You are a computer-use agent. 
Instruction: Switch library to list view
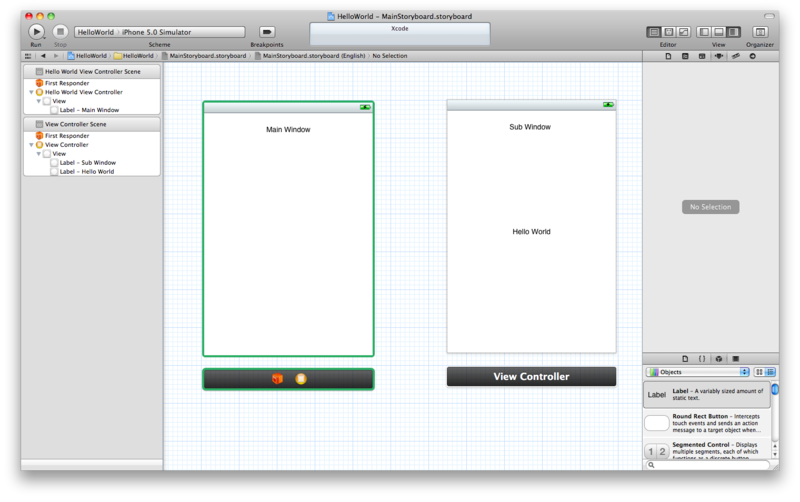click(x=770, y=372)
